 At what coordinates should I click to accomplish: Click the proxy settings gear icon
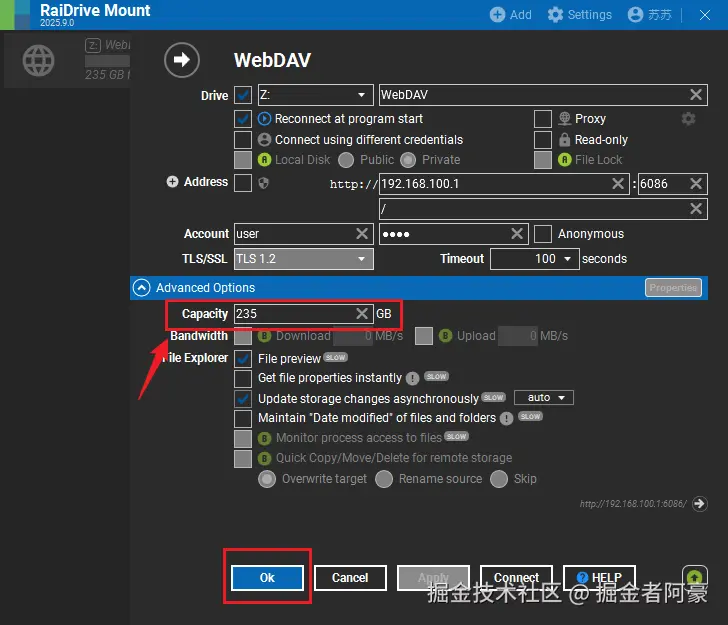[x=688, y=119]
